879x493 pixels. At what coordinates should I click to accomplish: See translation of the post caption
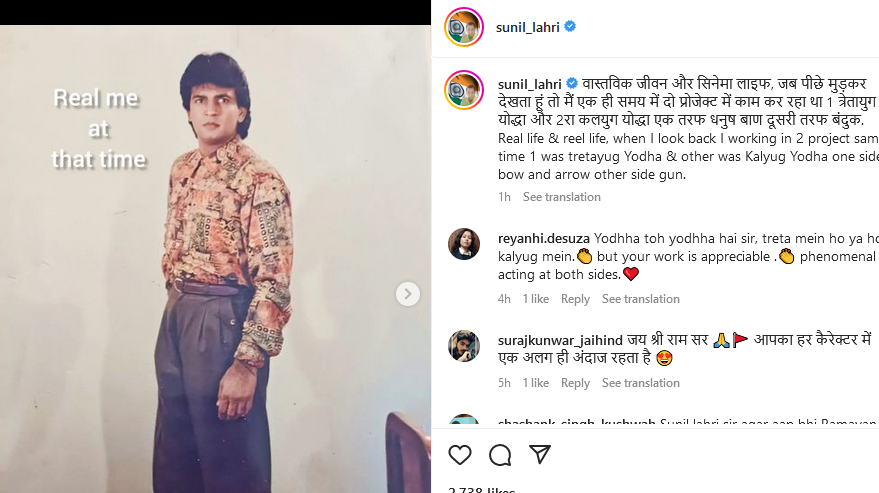tap(560, 197)
